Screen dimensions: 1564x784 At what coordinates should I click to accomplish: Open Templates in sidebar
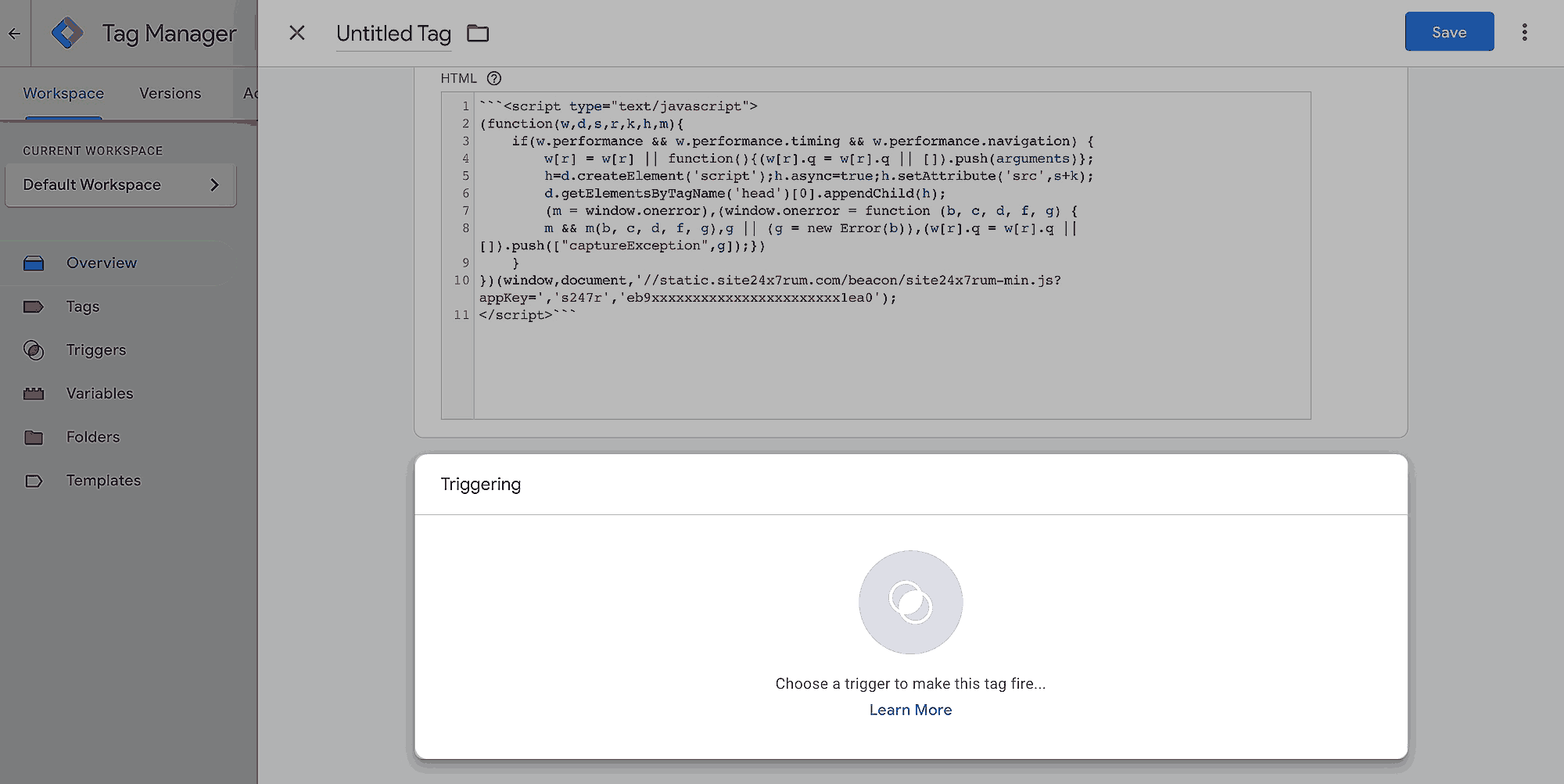[103, 481]
